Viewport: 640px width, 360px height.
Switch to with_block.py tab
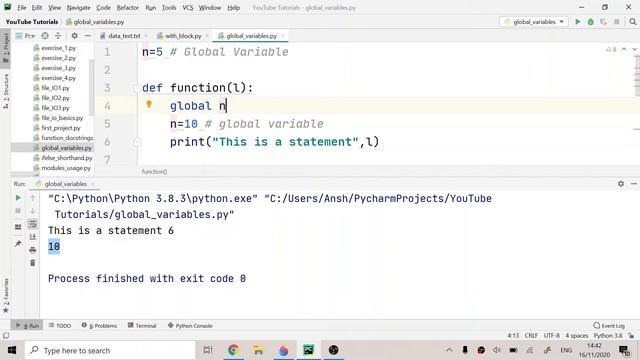(x=183, y=36)
